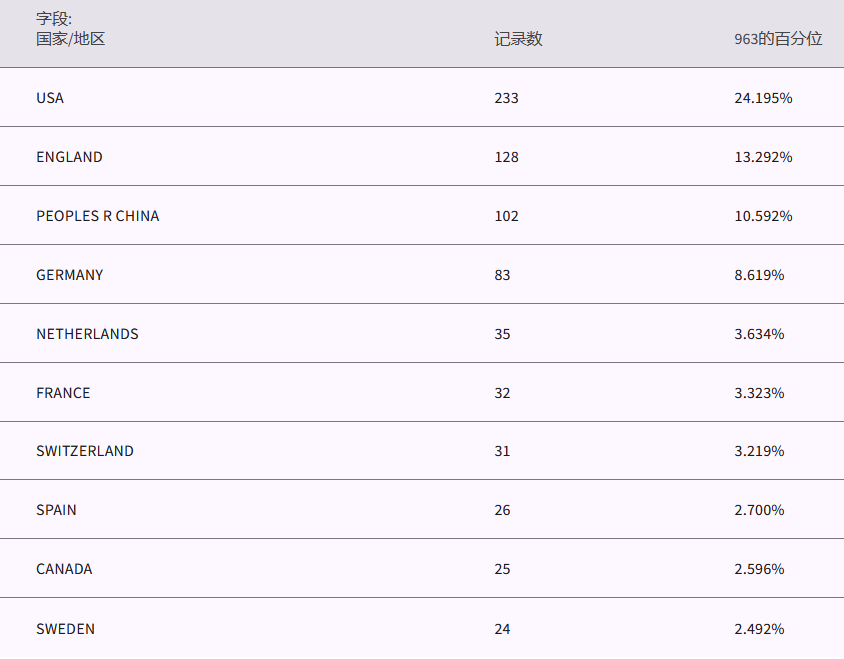Click USA record count 233
Viewport: 844px width, 659px height.
tap(506, 98)
